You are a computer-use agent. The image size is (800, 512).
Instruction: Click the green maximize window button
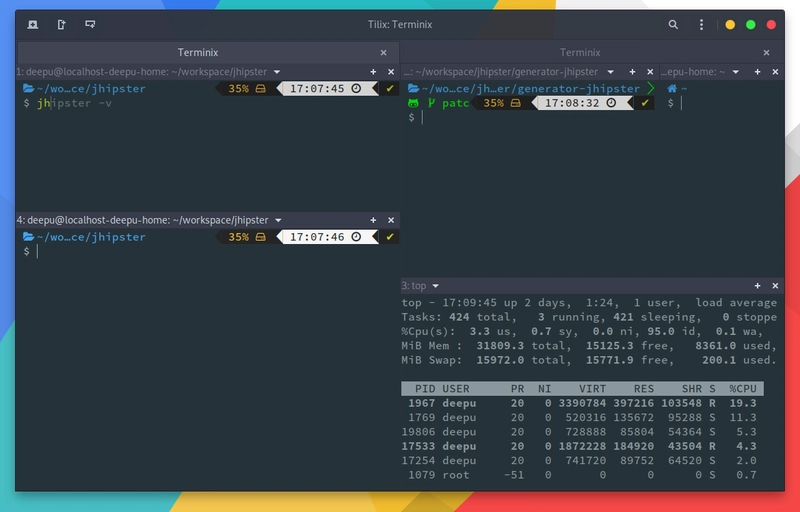(751, 24)
